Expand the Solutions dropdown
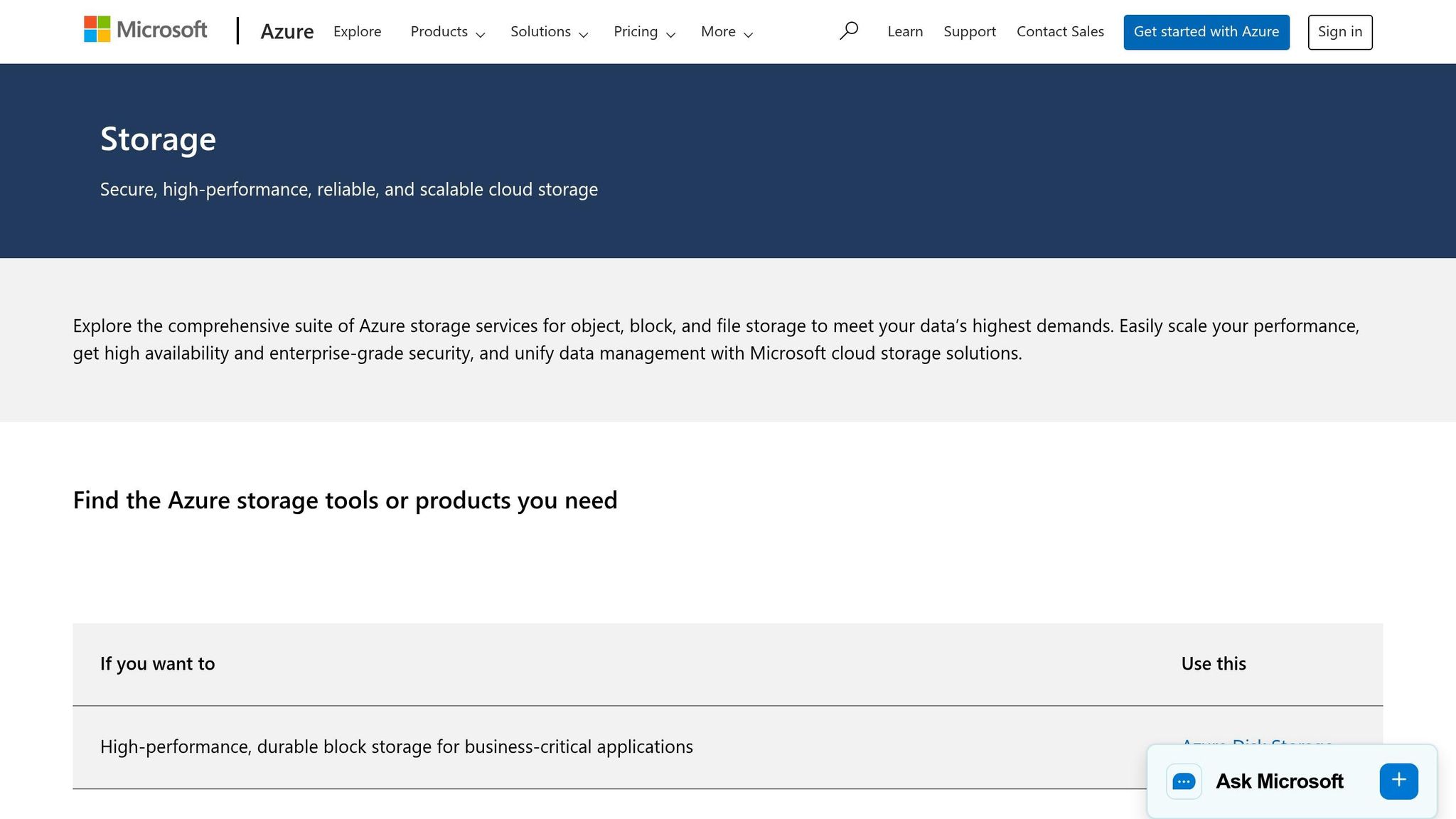The image size is (1456, 819). tap(548, 31)
